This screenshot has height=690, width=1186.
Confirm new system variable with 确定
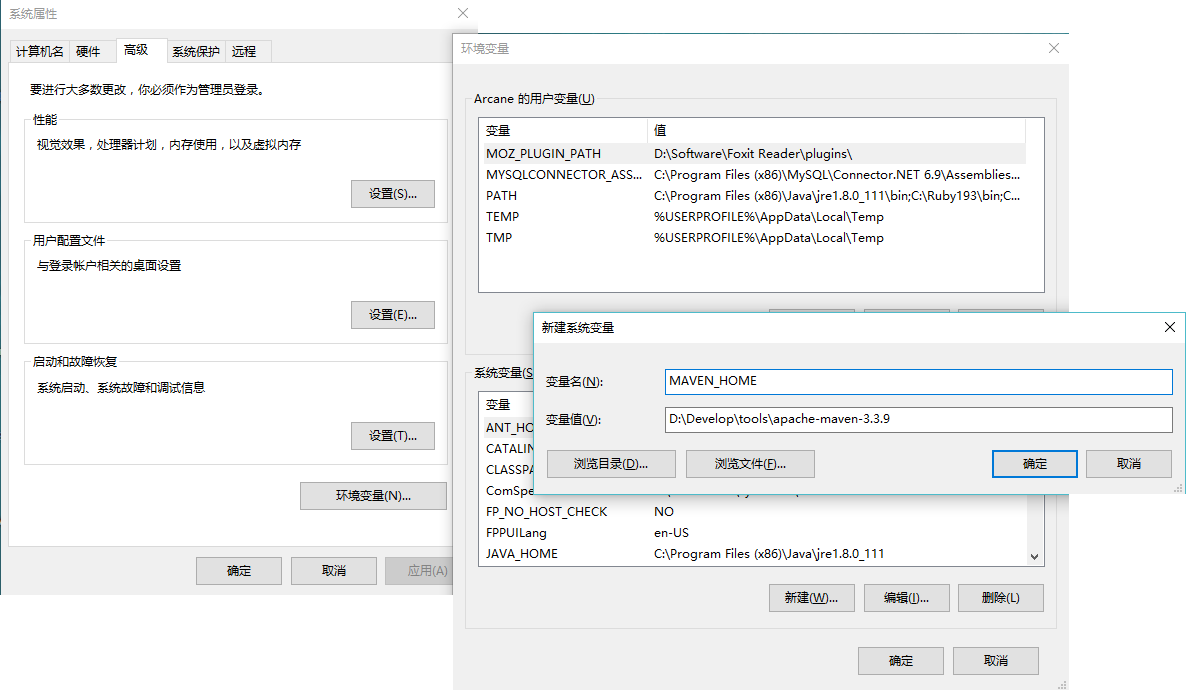(x=1035, y=464)
